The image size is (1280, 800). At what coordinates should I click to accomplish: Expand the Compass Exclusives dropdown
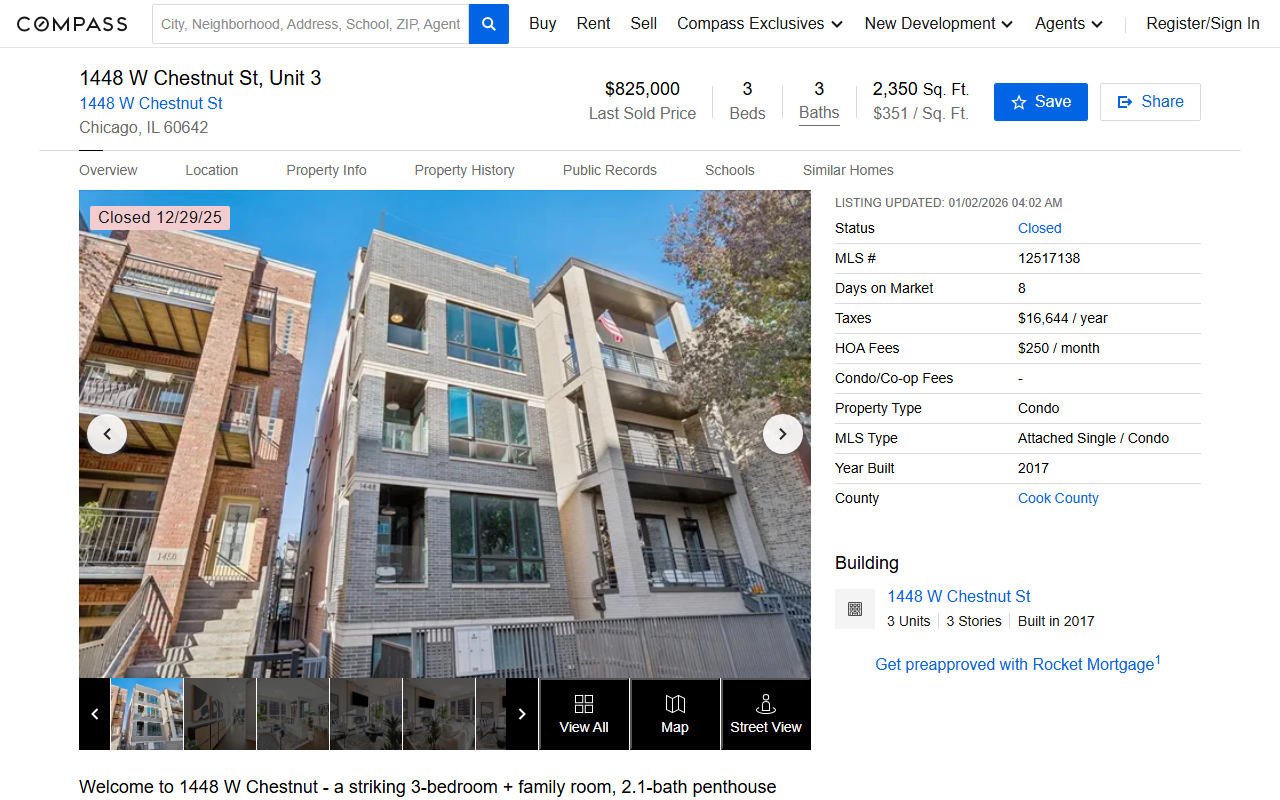click(x=760, y=23)
